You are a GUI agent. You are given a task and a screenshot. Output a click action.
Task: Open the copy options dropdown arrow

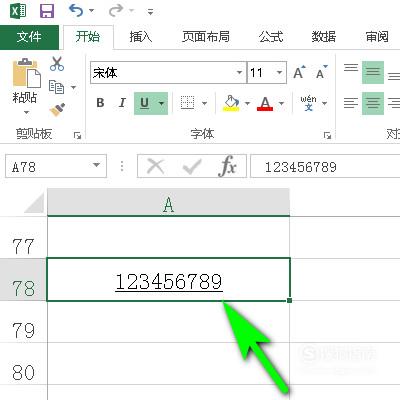[x=73, y=88]
